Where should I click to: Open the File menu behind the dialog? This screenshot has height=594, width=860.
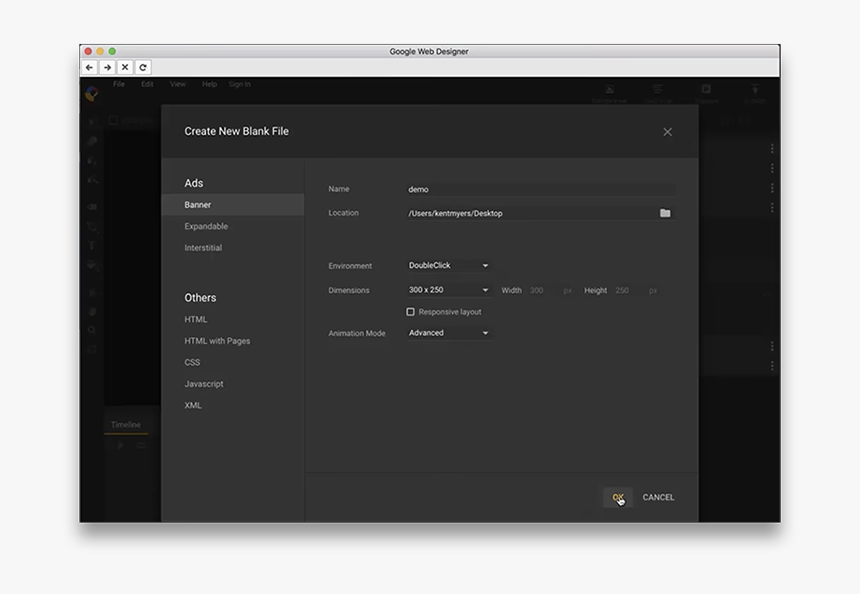pos(119,84)
